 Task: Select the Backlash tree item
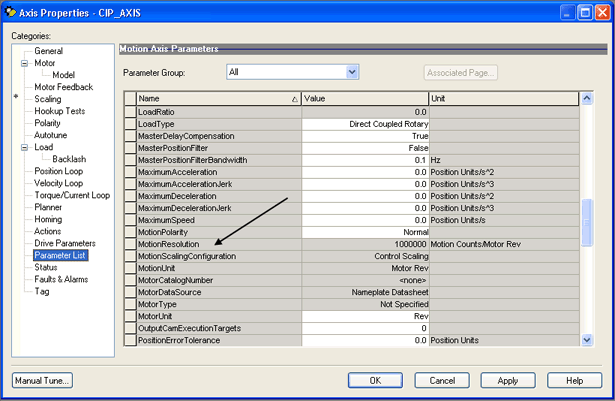pyautogui.click(x=69, y=159)
